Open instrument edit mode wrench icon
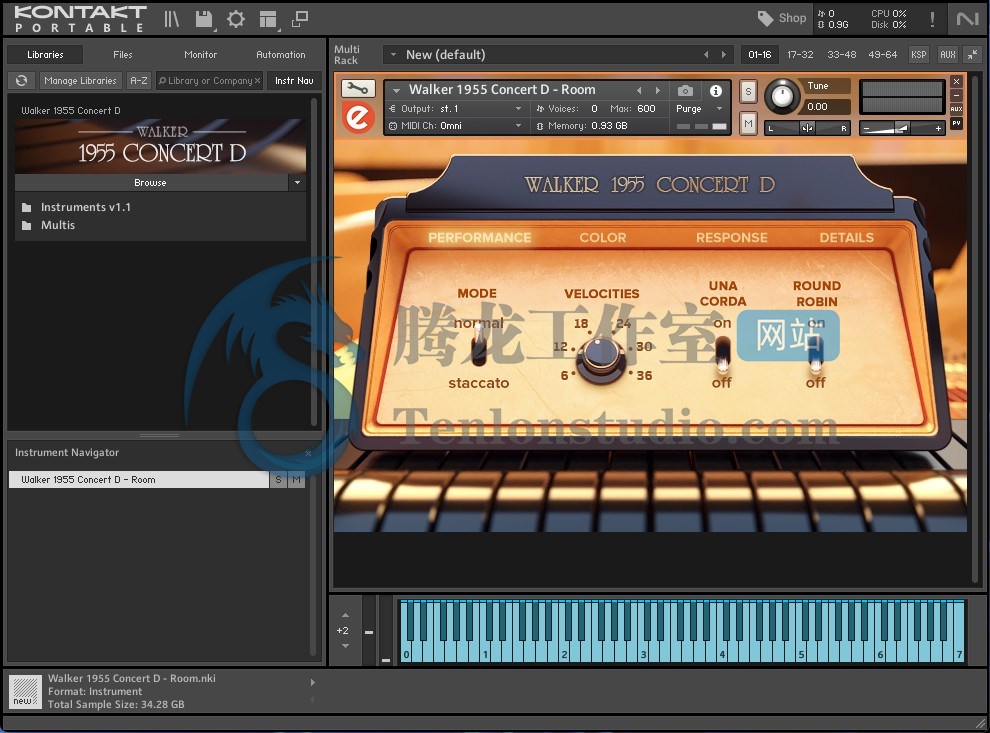Screen dimensions: 990x733 (x=358, y=88)
